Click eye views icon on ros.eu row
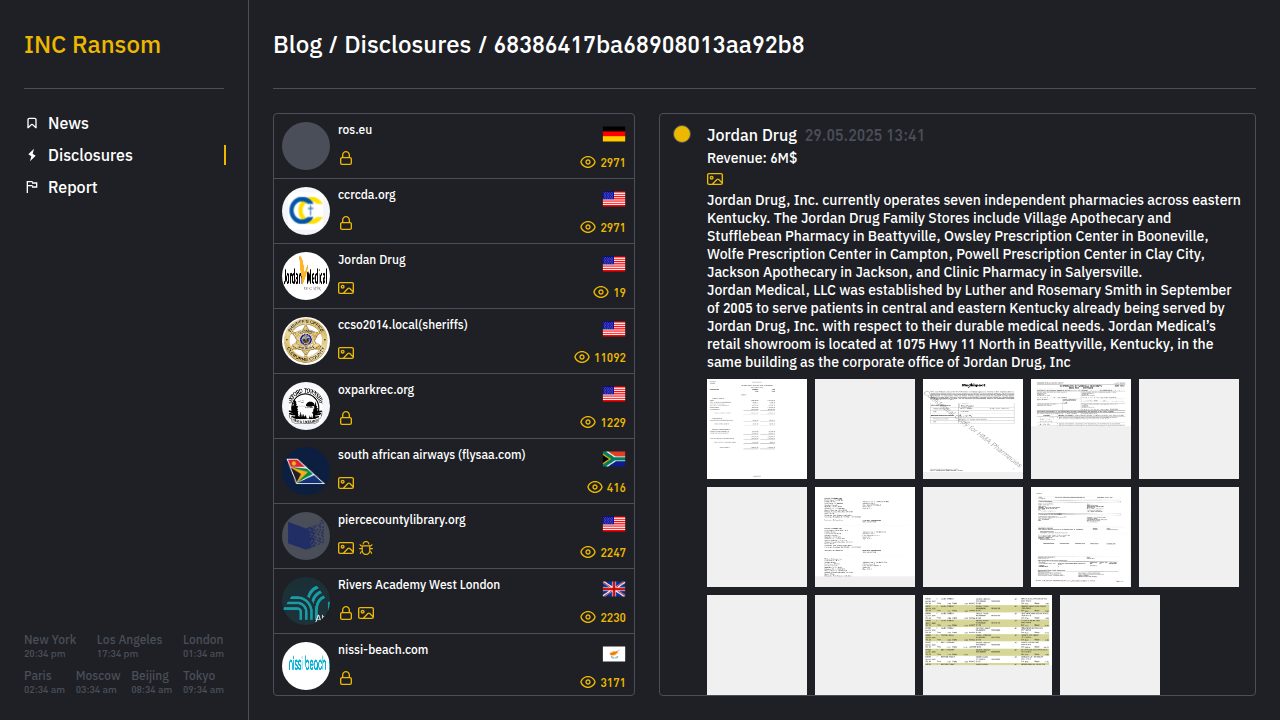 coord(588,162)
